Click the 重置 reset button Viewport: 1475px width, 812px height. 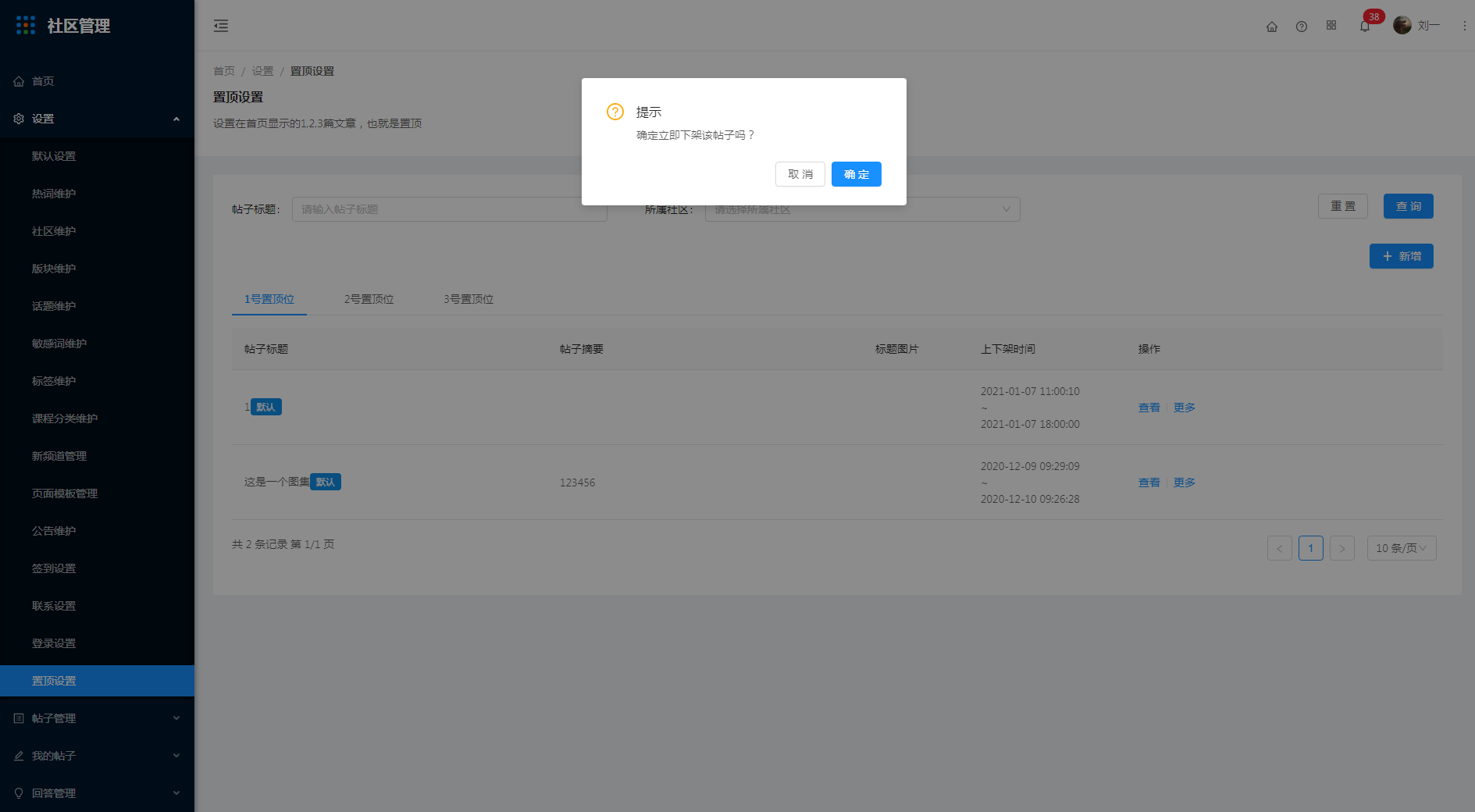point(1343,206)
